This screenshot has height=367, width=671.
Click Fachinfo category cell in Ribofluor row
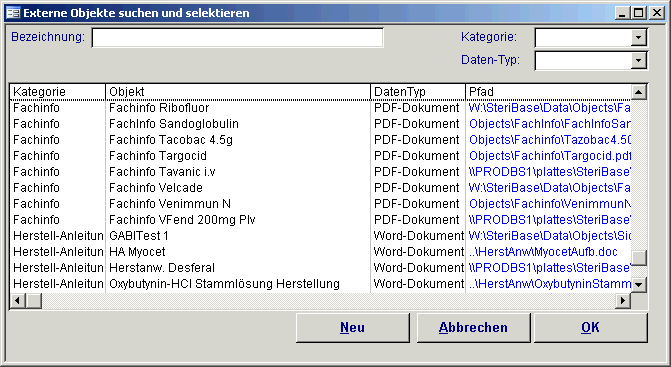click(58, 108)
